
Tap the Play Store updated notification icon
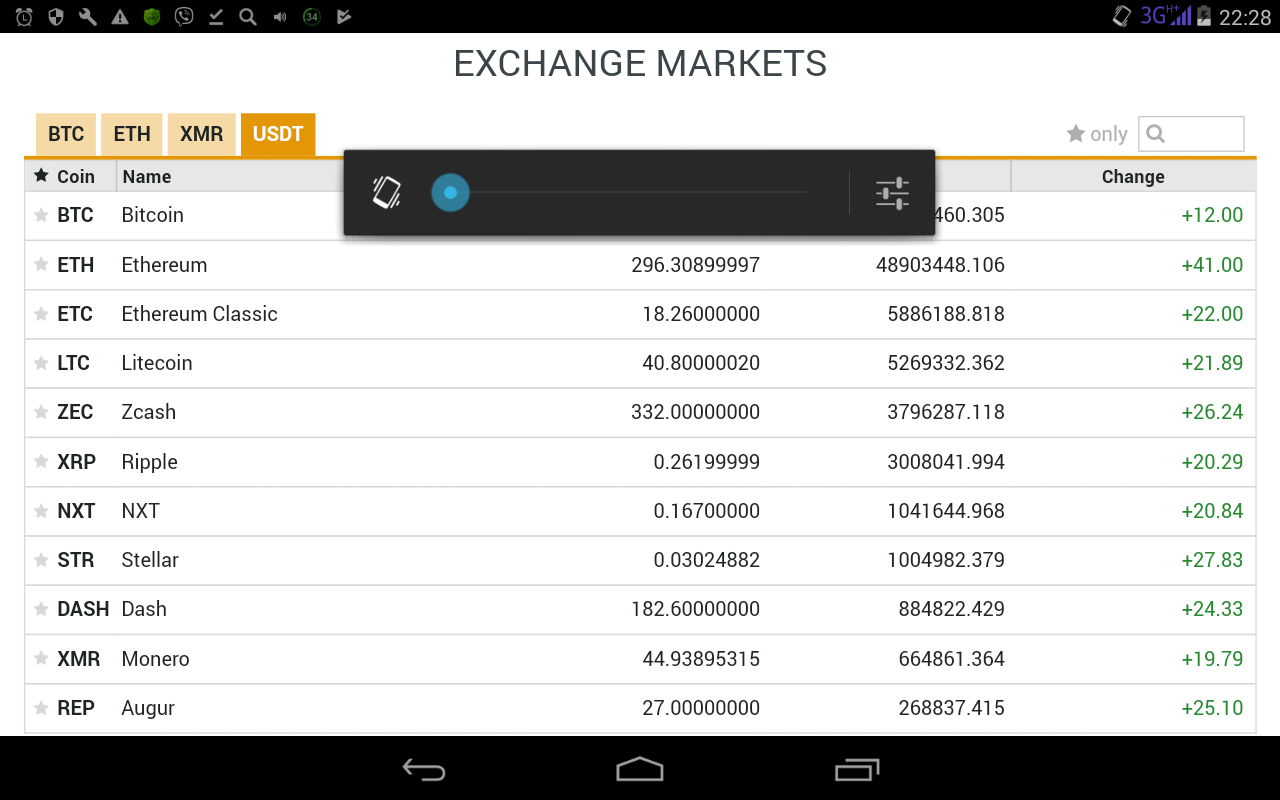point(344,17)
